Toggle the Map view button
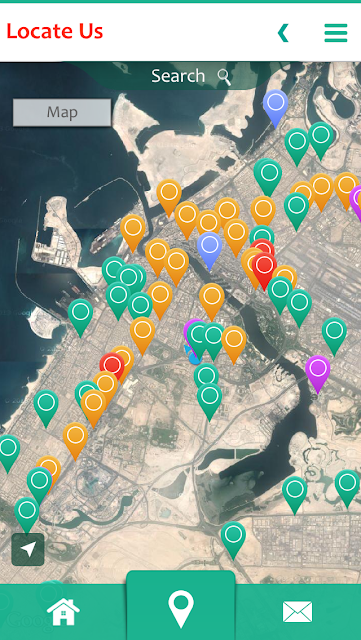361x640 pixels. (62, 112)
